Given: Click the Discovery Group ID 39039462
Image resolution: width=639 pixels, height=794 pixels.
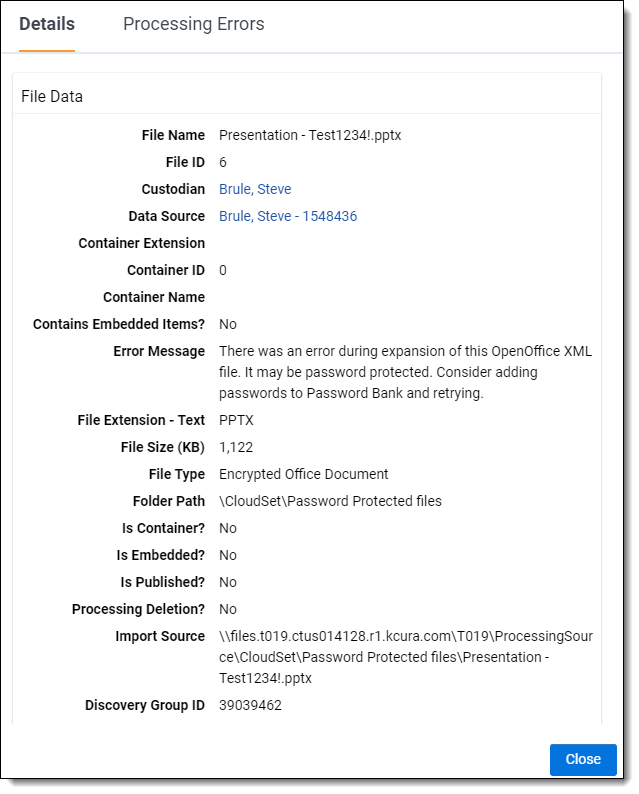Looking at the screenshot, I should click(250, 705).
